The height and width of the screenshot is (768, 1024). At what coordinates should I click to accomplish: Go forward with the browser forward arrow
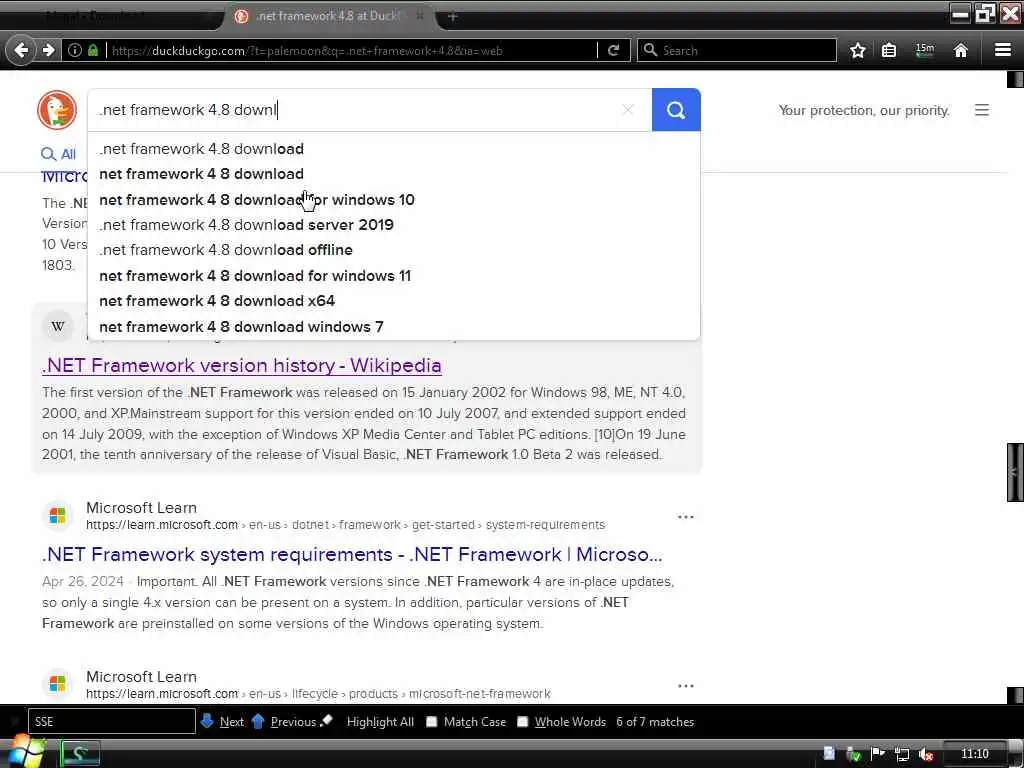click(x=48, y=50)
